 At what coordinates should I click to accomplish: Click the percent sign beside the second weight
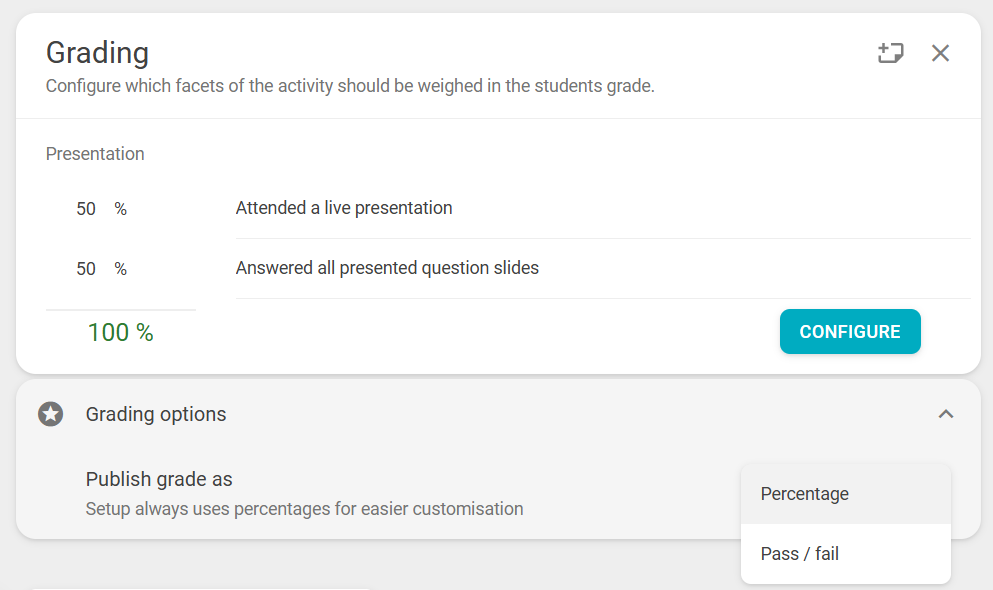tap(120, 269)
